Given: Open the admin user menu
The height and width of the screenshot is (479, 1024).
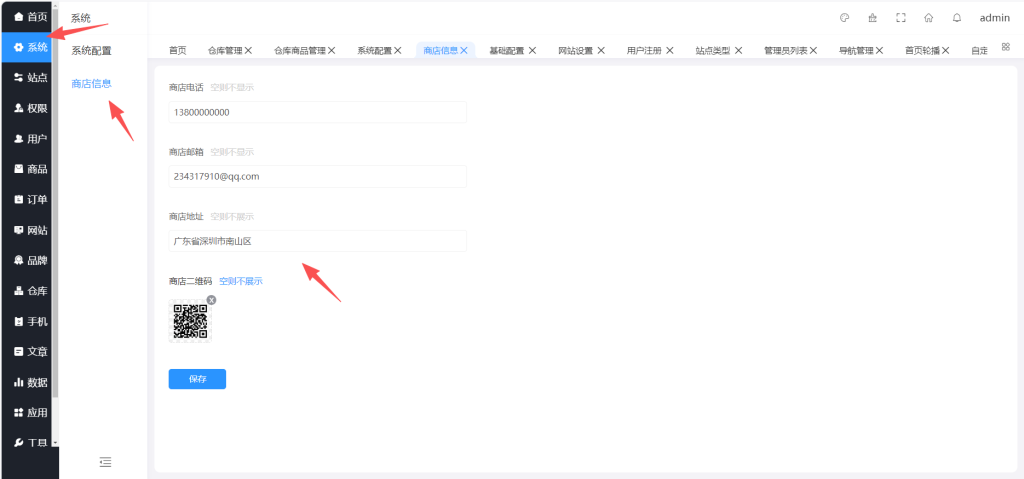Looking at the screenshot, I should tap(995, 18).
